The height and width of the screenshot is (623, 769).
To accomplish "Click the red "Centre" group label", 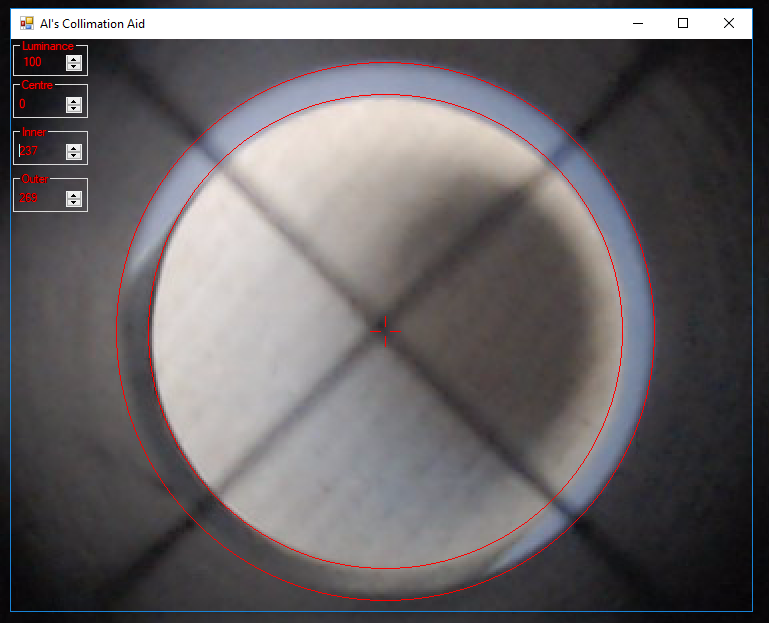I will coord(37,85).
